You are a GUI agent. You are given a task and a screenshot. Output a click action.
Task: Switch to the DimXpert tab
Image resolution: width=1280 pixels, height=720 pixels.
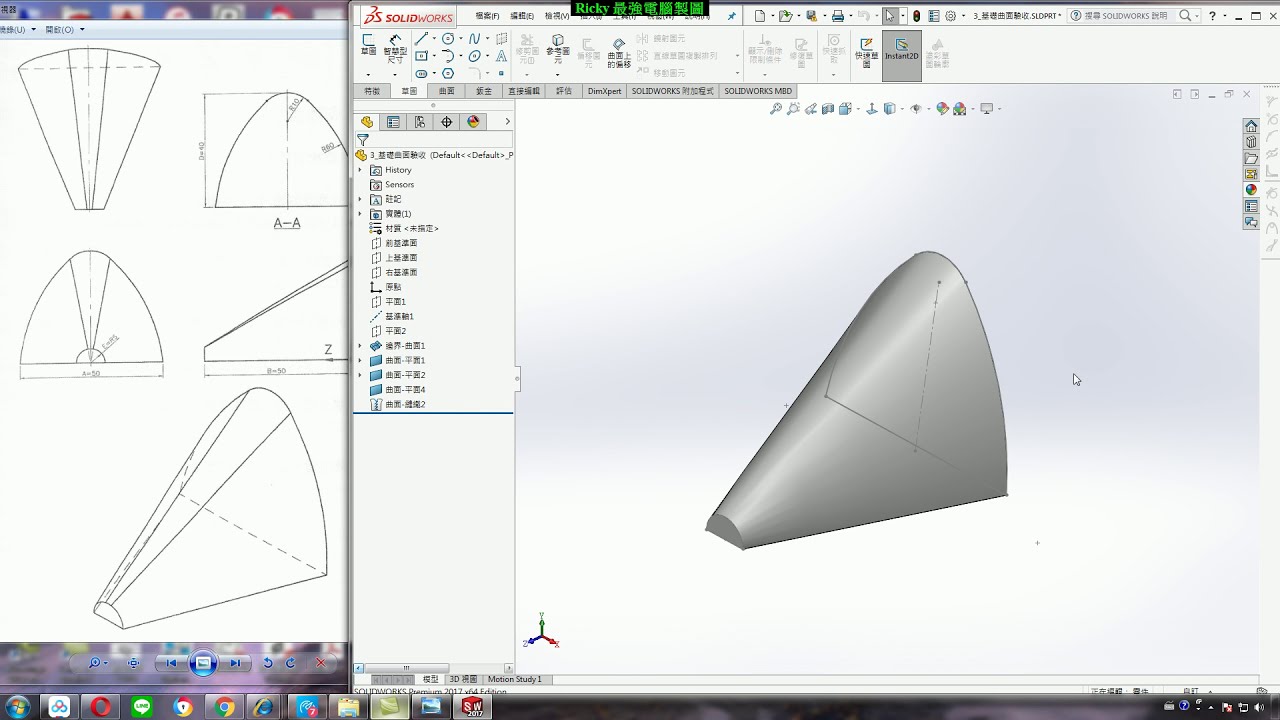604,91
